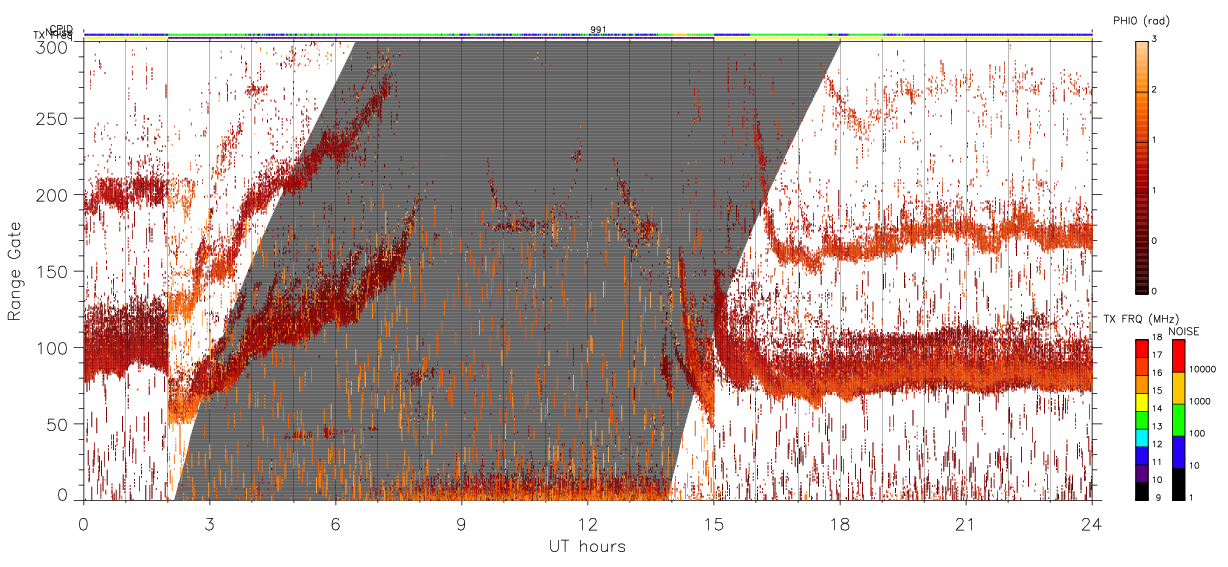Click tick label 12 on the UT hours axis

pos(588,523)
